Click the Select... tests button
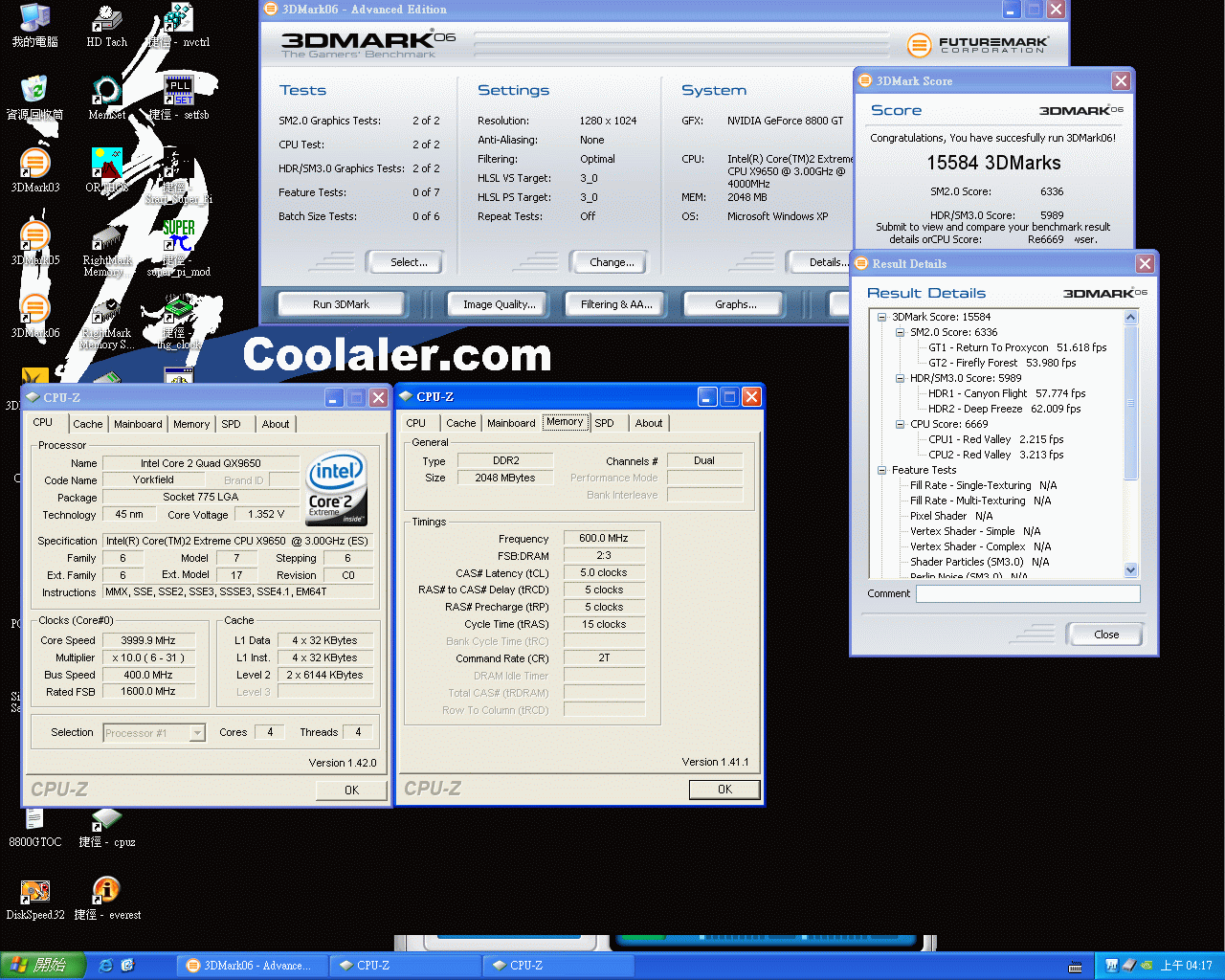 point(409,262)
